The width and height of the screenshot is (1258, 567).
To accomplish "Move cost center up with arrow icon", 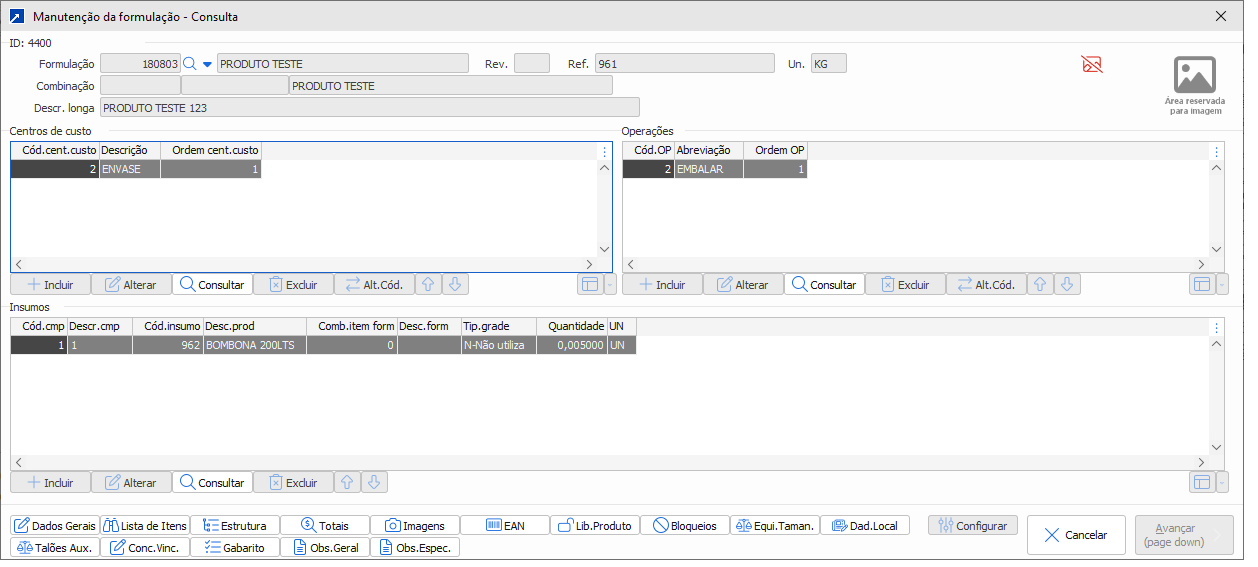I will point(428,284).
